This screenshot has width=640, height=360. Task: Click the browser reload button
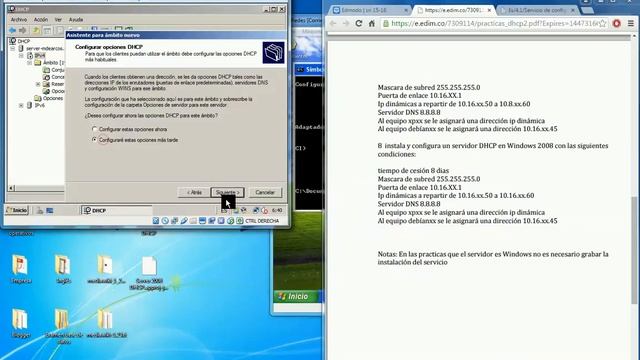[x=359, y=24]
